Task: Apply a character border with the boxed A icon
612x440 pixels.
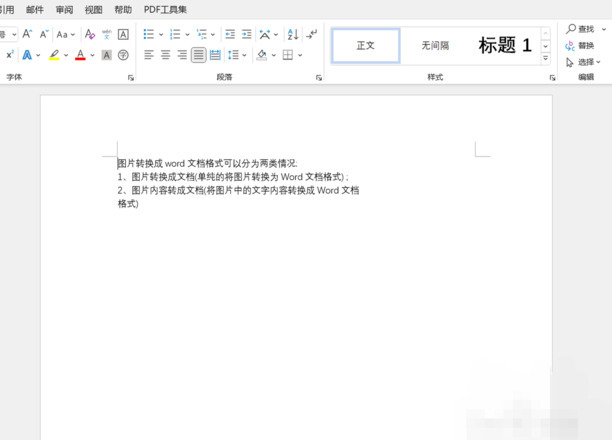Action: pos(123,34)
